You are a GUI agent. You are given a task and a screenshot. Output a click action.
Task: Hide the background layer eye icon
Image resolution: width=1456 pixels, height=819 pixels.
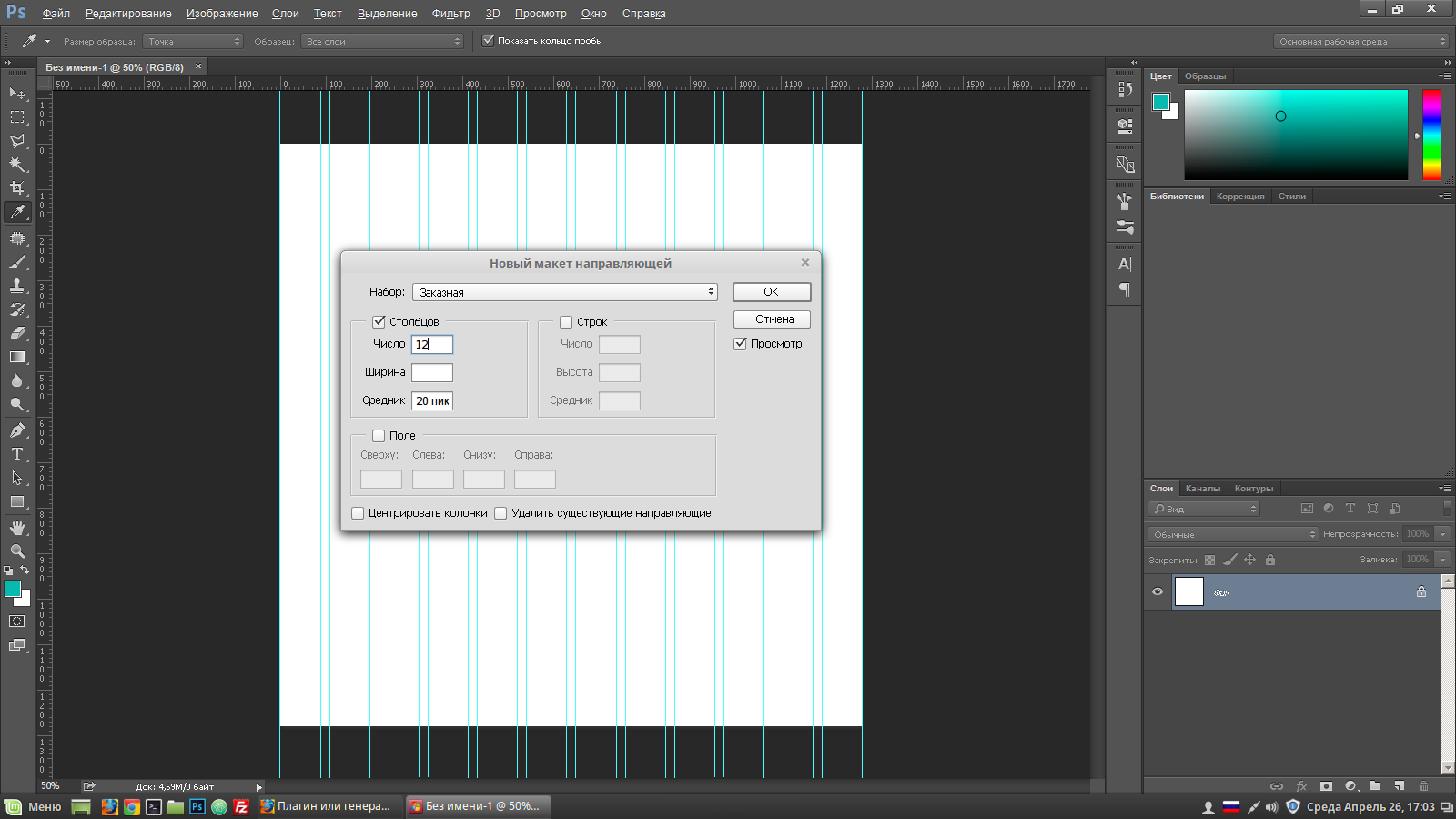[1158, 591]
